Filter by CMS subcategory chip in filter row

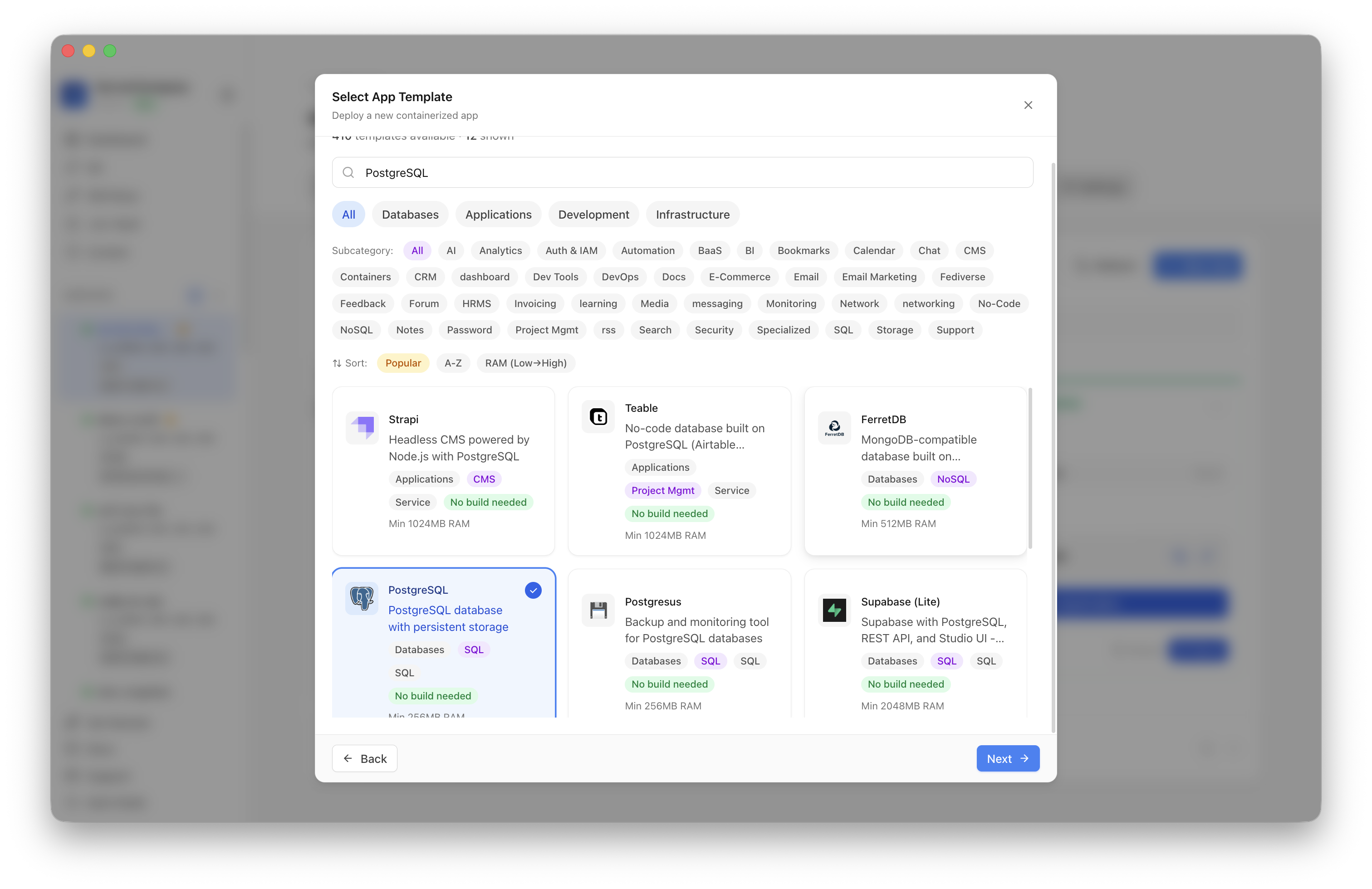[974, 251]
